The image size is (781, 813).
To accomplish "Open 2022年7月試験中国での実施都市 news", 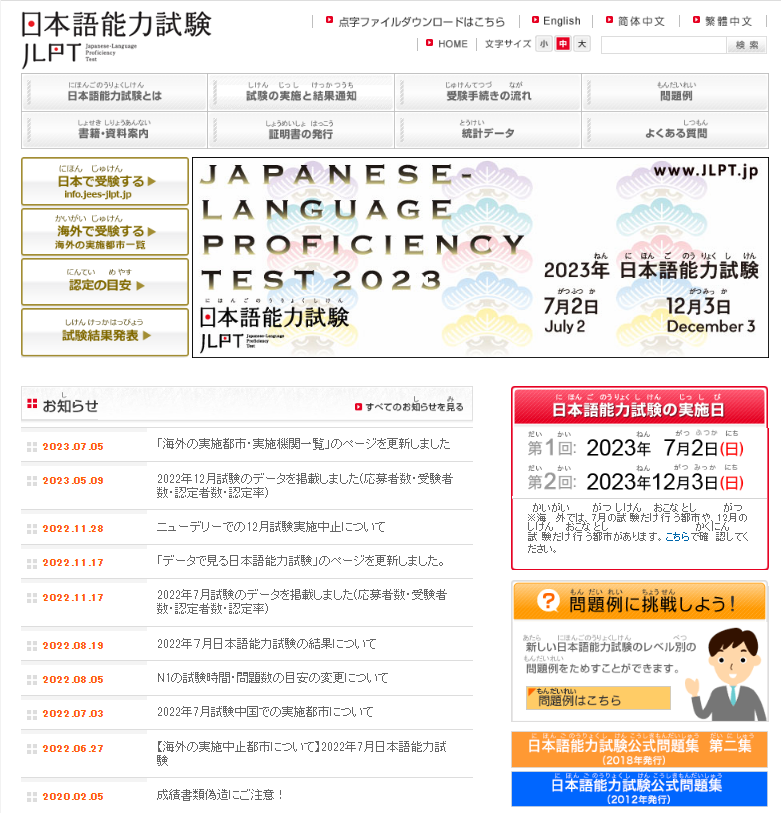I will pos(265,711).
